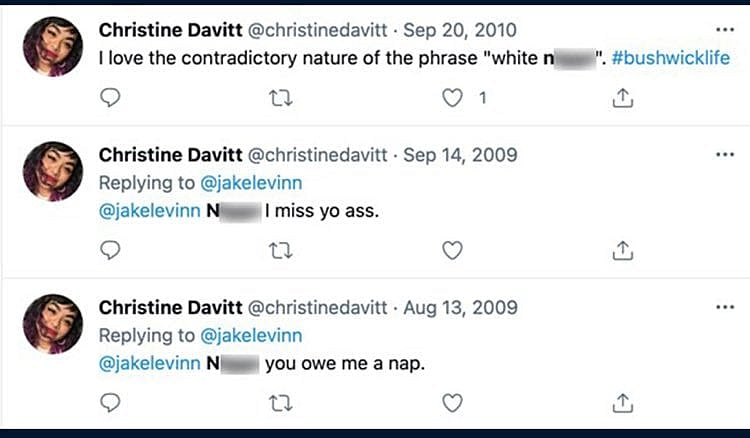Share the Aug 13, 2009 tweet

pos(621,402)
